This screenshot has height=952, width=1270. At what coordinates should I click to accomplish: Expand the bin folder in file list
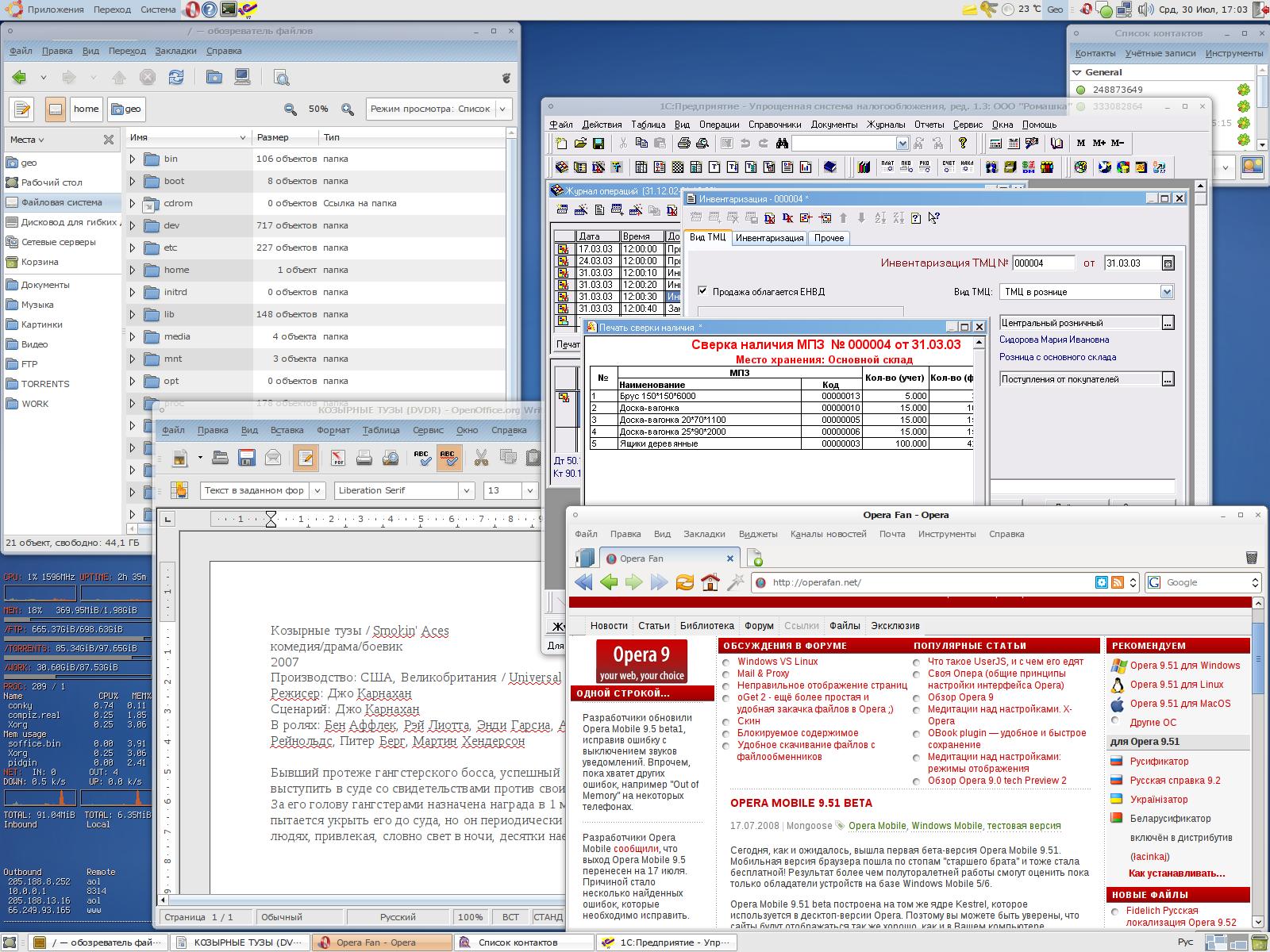133,159
